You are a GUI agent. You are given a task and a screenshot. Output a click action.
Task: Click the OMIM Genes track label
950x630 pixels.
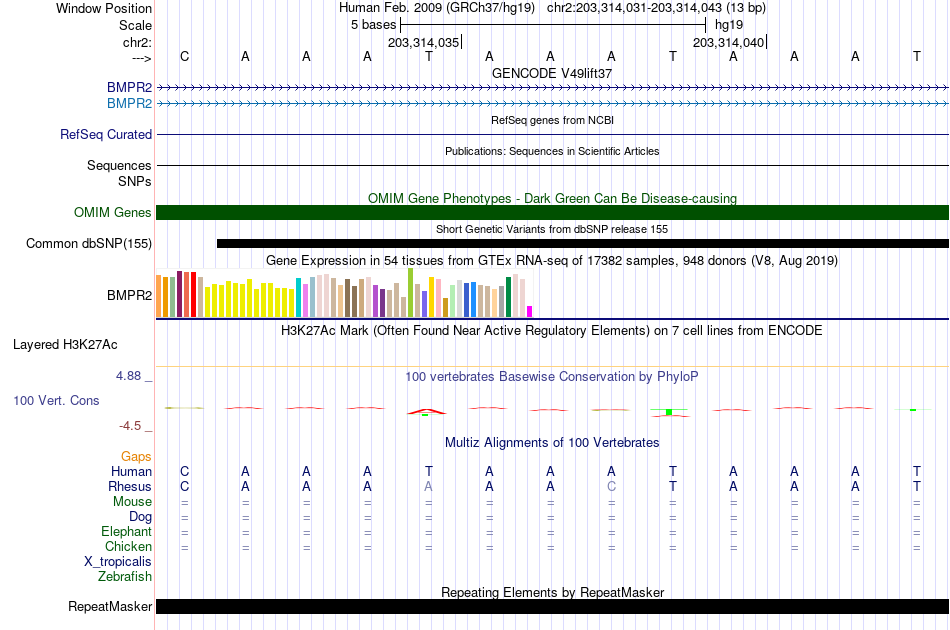(112, 213)
